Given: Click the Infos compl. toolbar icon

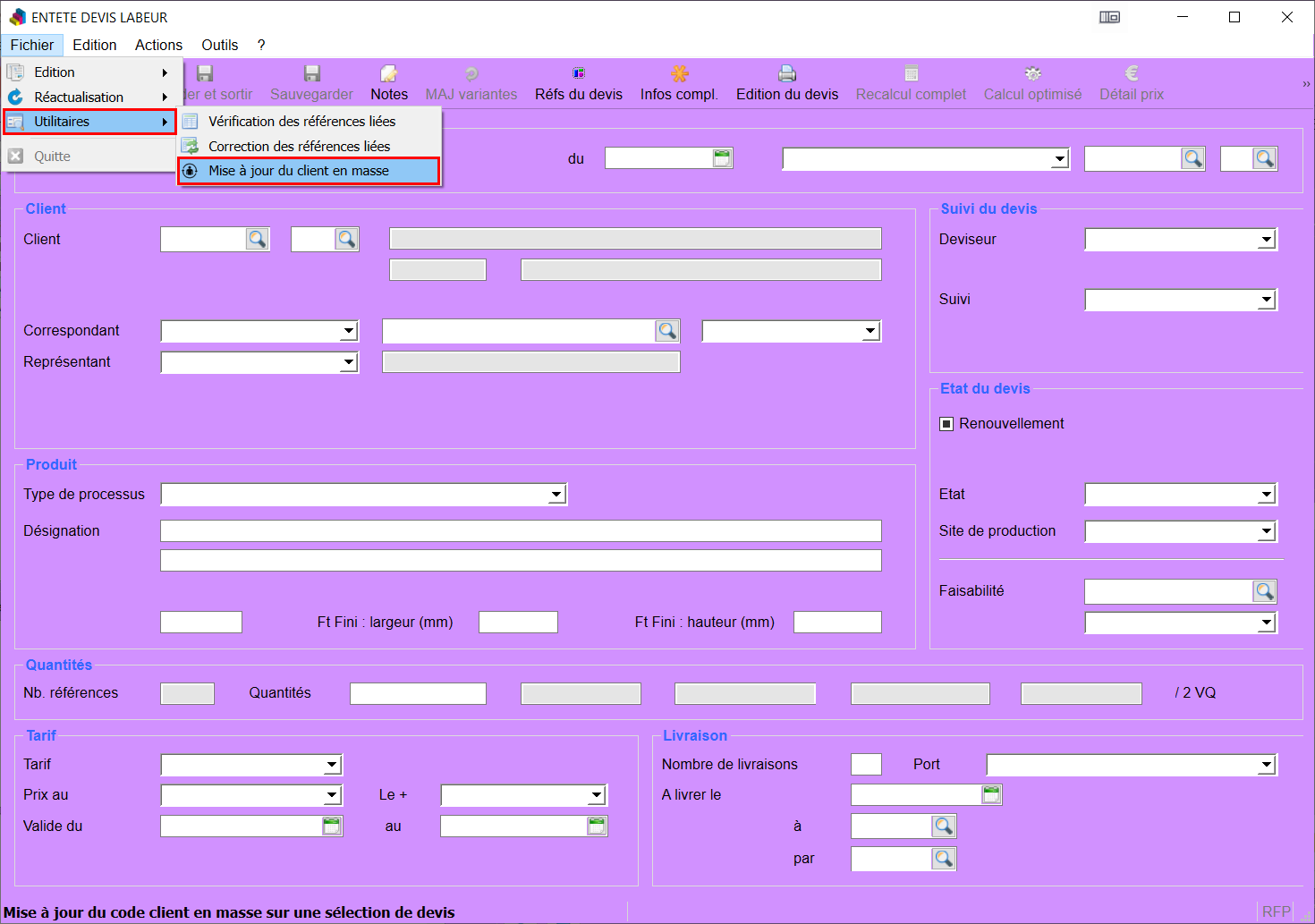Looking at the screenshot, I should [x=679, y=74].
